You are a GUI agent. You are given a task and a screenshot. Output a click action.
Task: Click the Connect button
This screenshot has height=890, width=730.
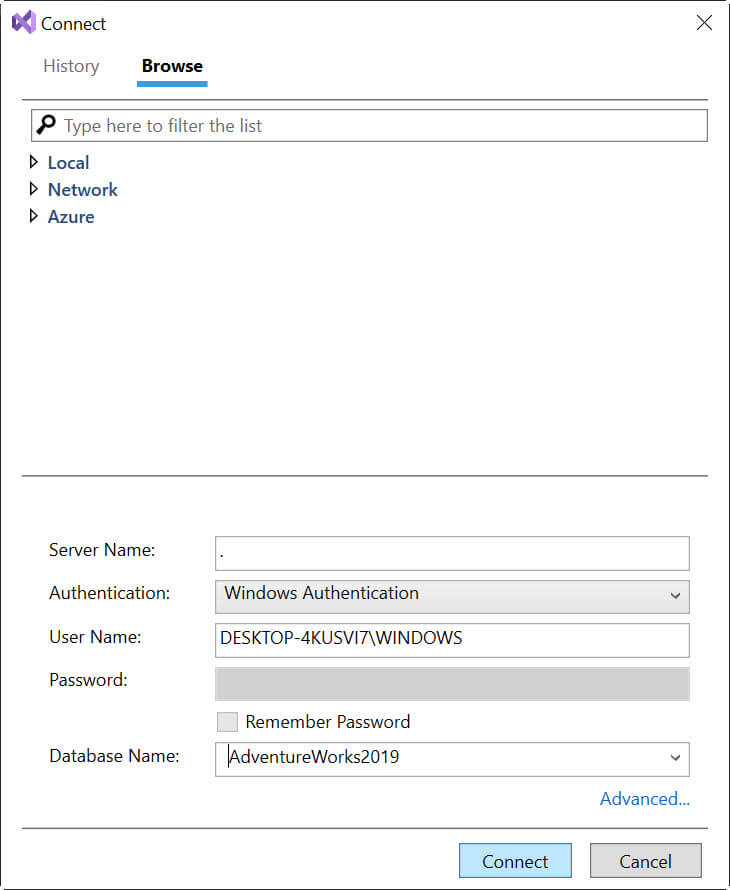click(515, 861)
